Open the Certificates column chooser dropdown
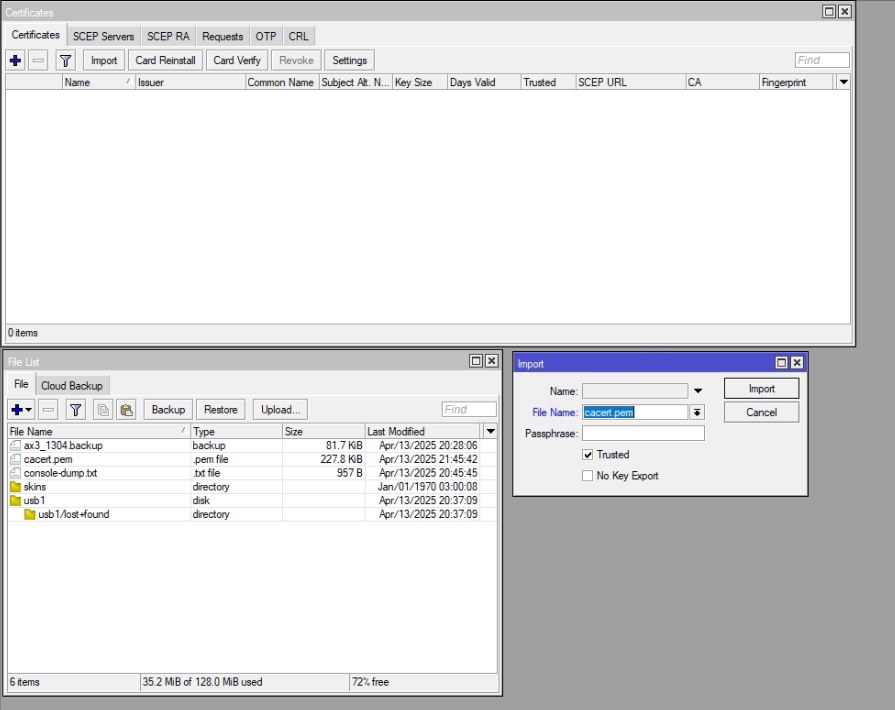The image size is (895, 710). pos(843,82)
